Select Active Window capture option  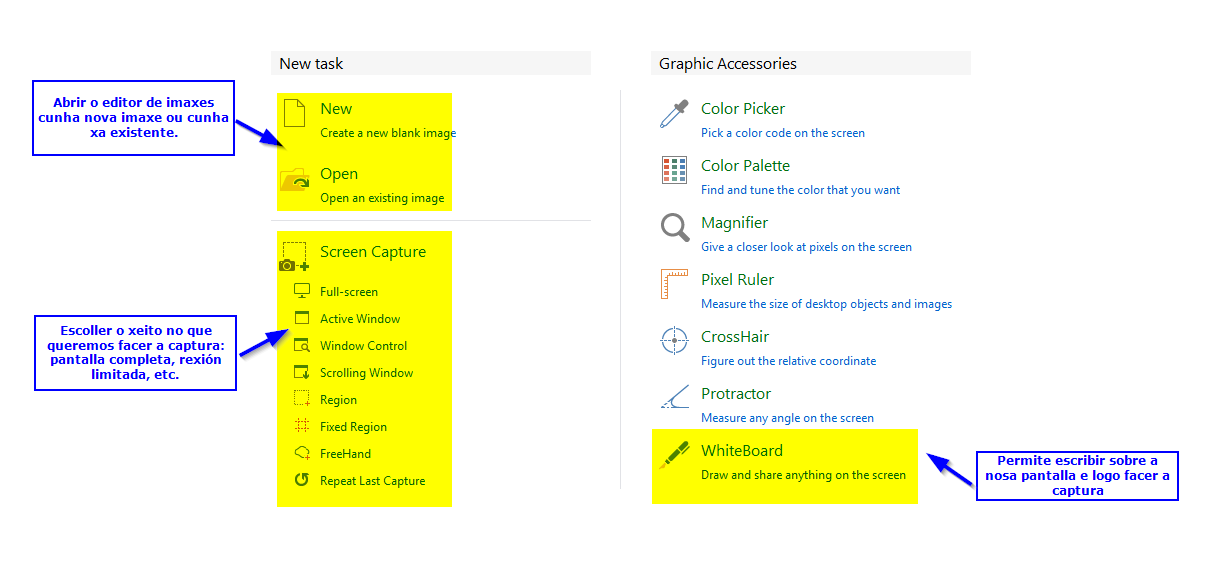(x=360, y=319)
